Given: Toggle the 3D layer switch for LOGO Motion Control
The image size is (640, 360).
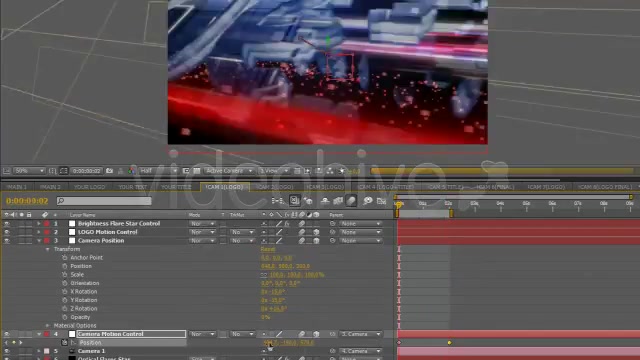Looking at the screenshot, I should pyautogui.click(x=316, y=232).
